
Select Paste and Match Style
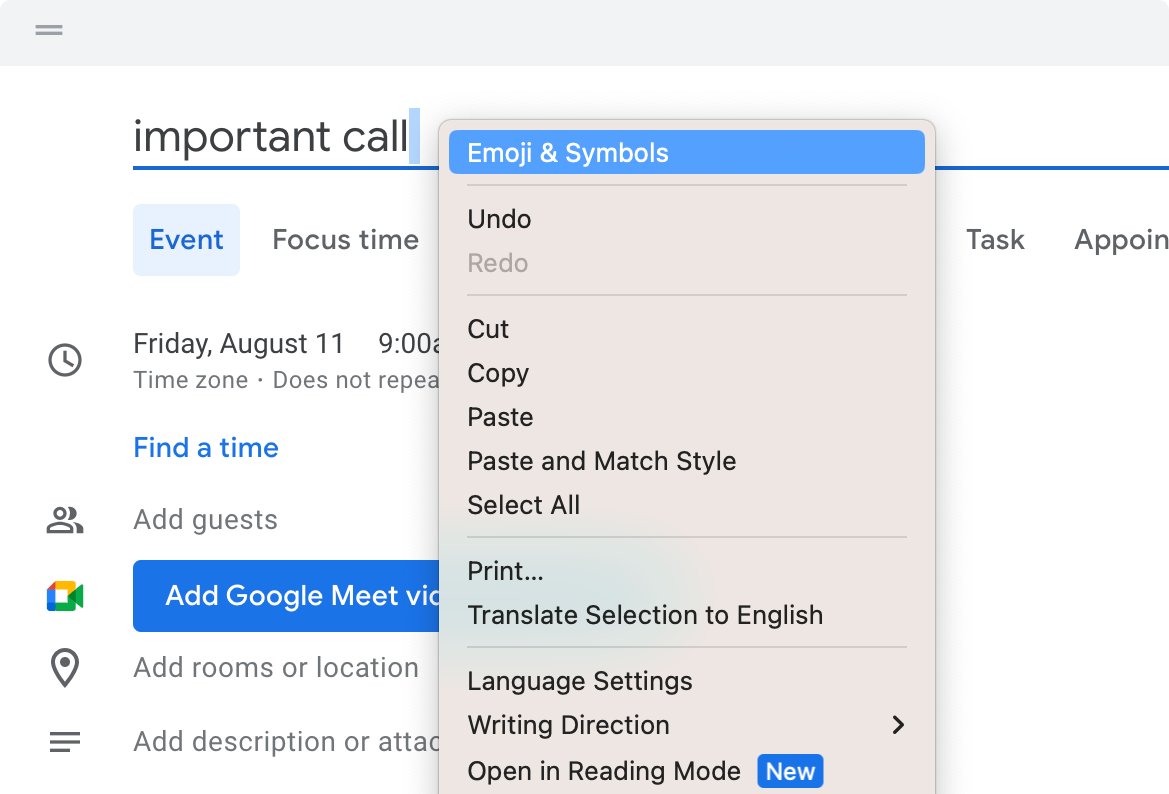pos(687,461)
